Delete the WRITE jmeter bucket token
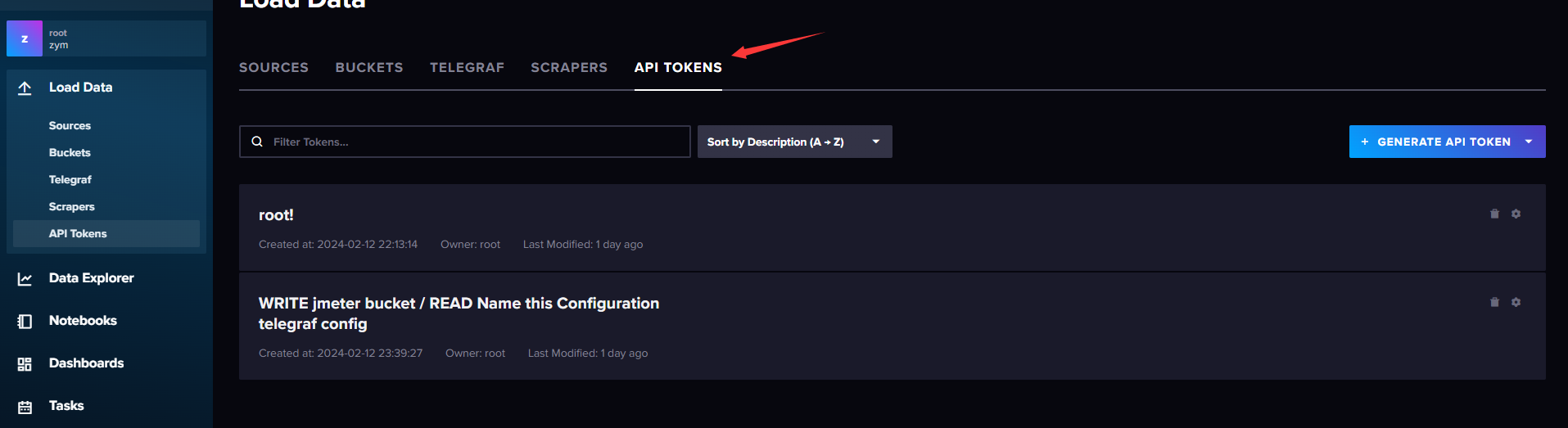The width and height of the screenshot is (1568, 428). tap(1494, 302)
